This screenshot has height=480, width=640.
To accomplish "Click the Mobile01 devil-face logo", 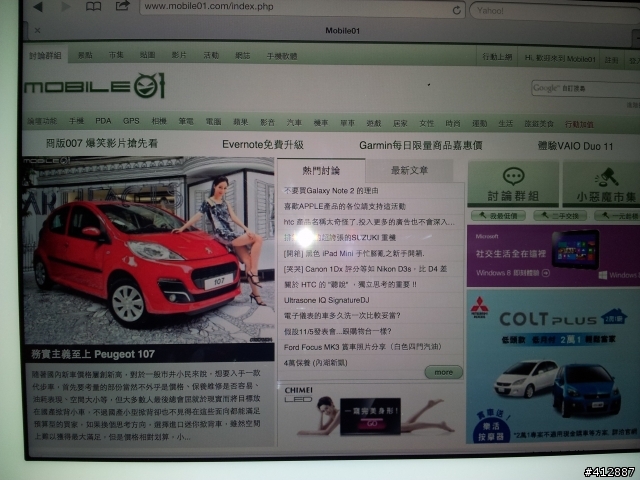I will click(149, 85).
